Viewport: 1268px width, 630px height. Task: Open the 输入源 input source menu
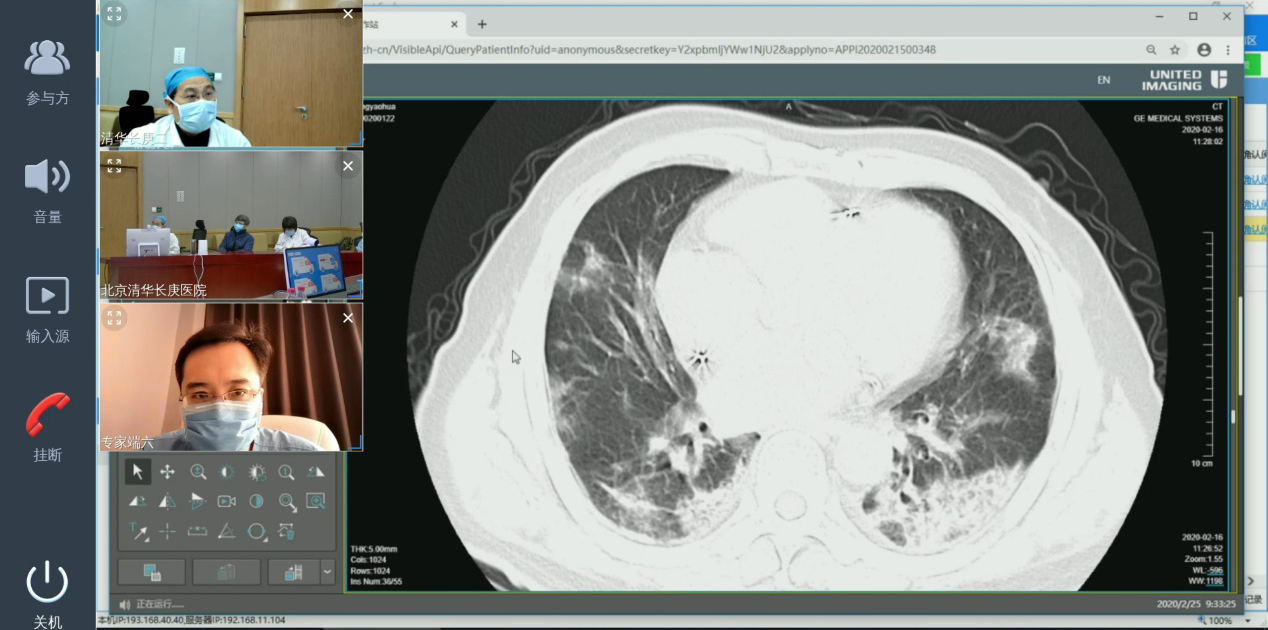point(47,297)
